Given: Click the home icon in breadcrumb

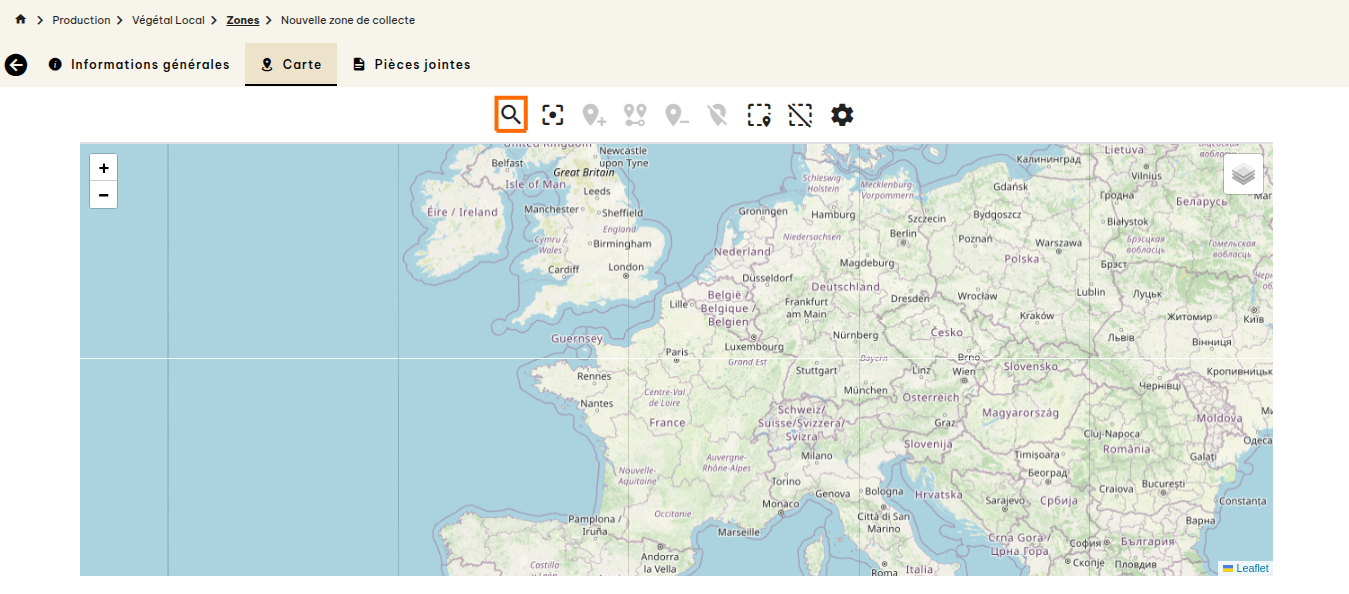Looking at the screenshot, I should pyautogui.click(x=20, y=20).
